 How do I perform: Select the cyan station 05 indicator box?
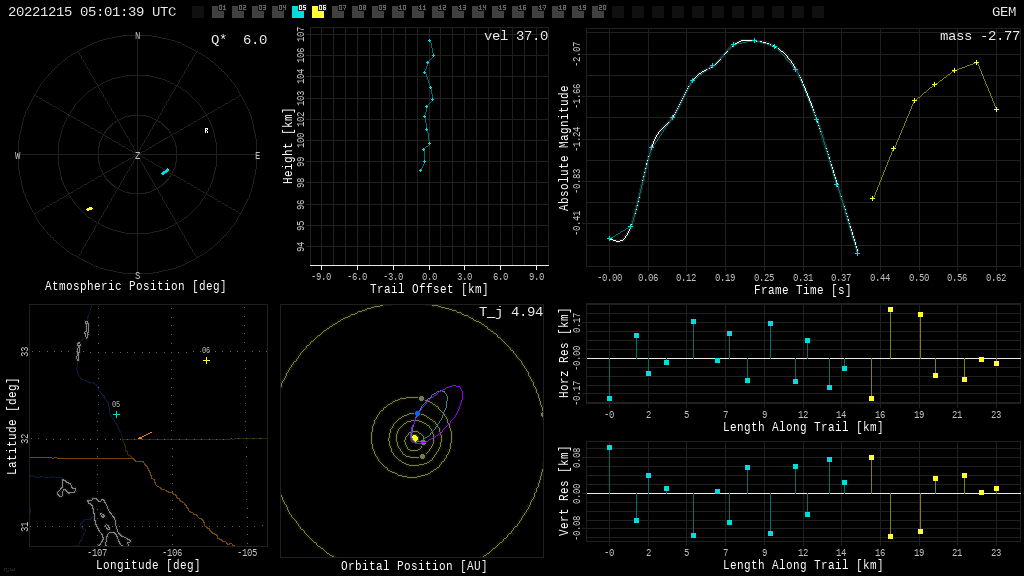[298, 12]
